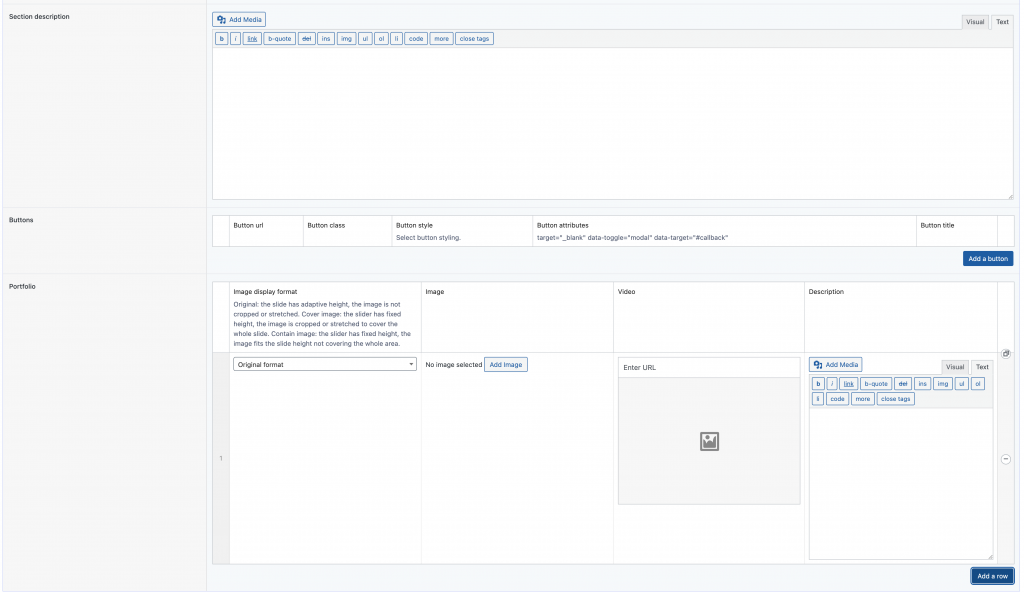The width and height of the screenshot is (1024, 592).
Task: Click close tags in Portfolio description toolbar
Action: tap(895, 399)
